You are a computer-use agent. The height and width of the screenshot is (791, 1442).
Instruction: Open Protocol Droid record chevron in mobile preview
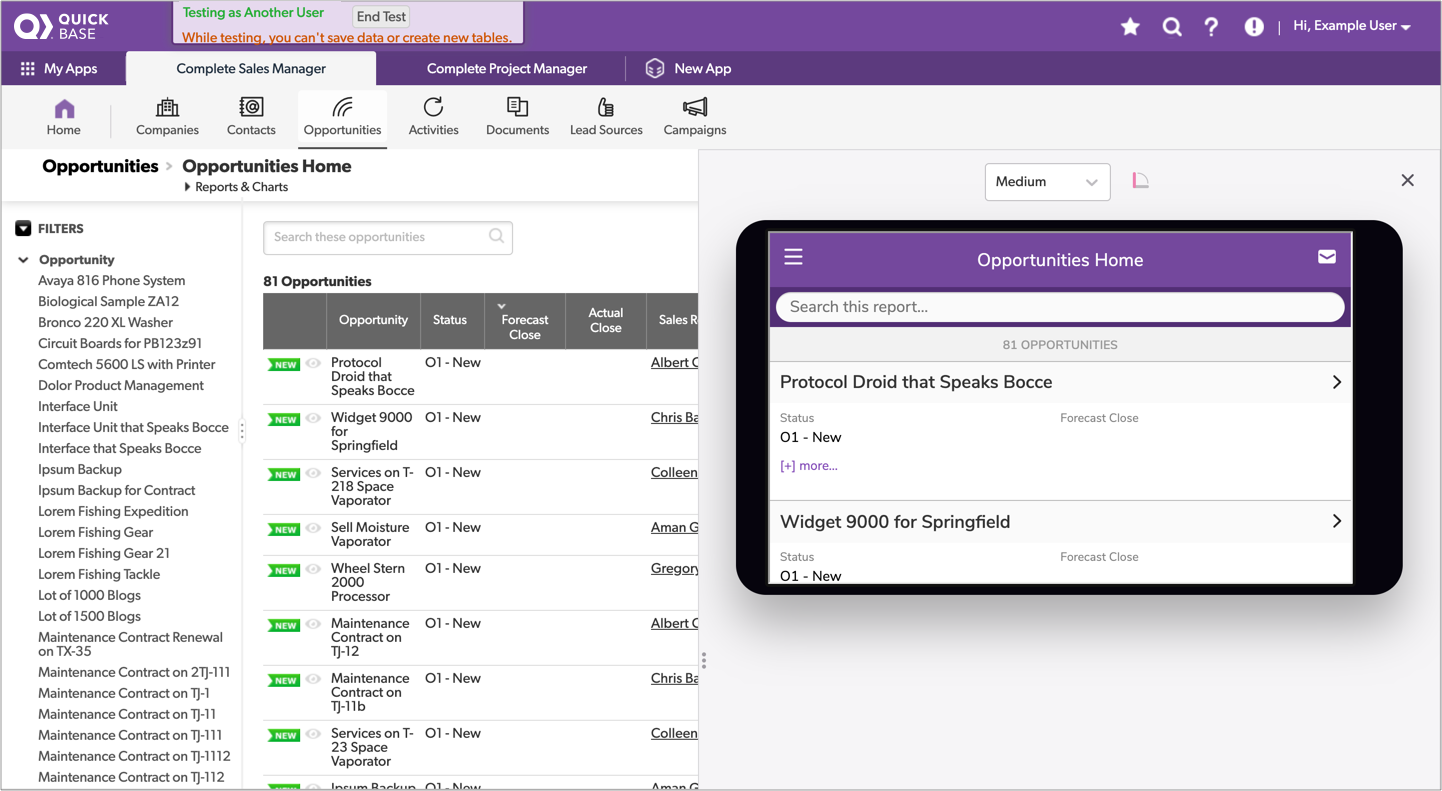click(x=1337, y=382)
